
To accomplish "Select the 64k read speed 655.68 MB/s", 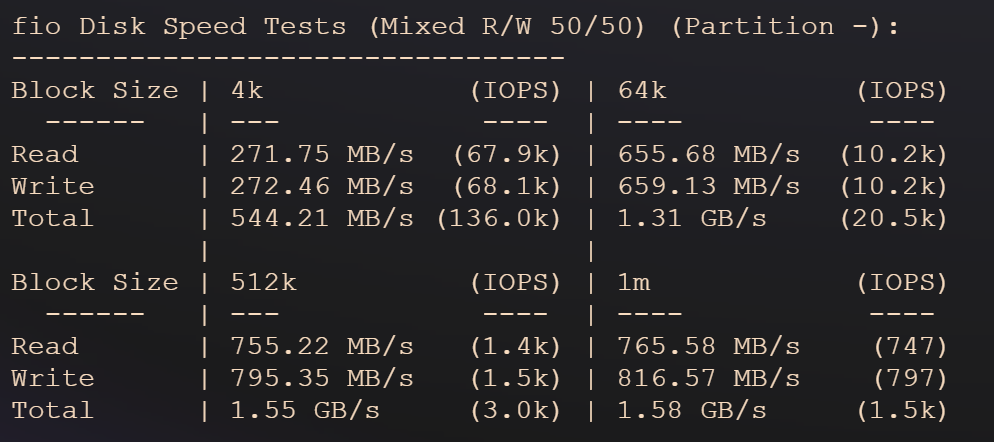I will tap(709, 154).
